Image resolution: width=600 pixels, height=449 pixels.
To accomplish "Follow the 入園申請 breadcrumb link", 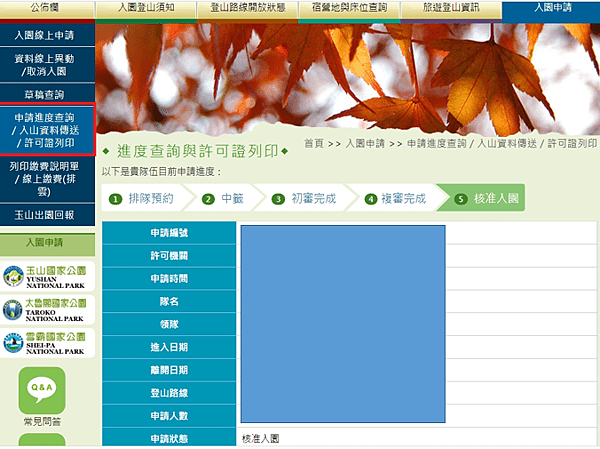I will [x=365, y=144].
